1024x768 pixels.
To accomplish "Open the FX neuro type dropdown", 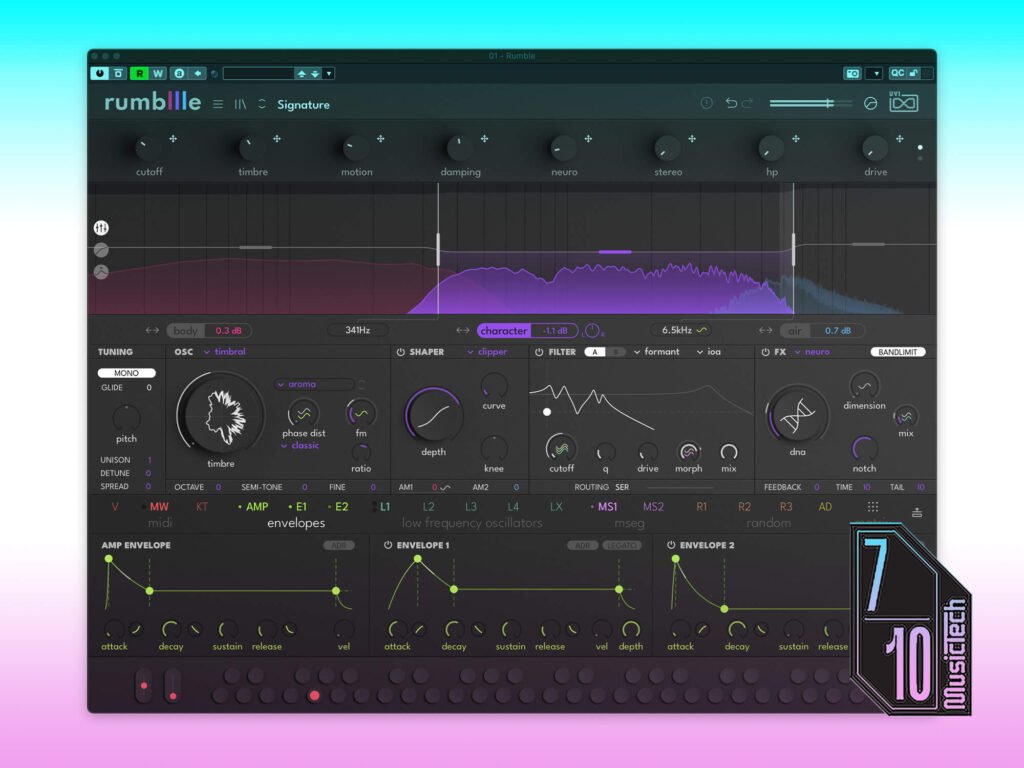I will pos(812,351).
